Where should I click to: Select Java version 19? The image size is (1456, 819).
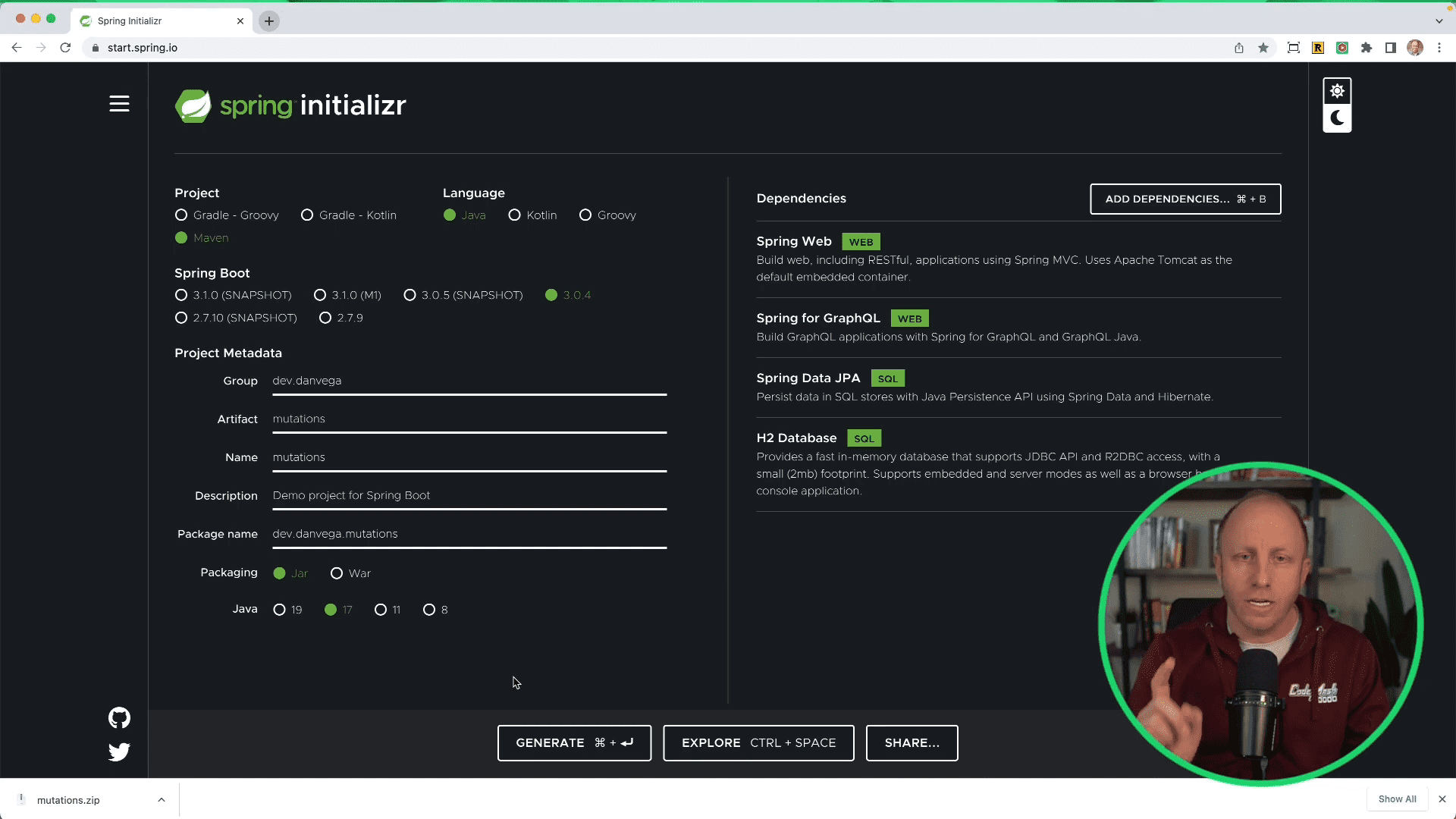coord(280,610)
